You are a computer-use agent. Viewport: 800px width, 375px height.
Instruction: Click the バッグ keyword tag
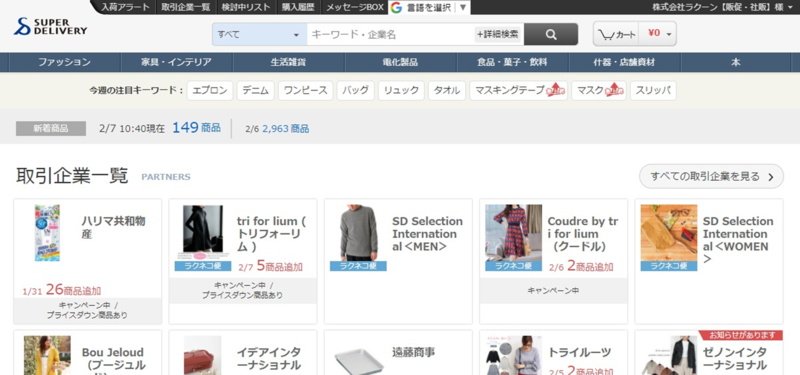pyautogui.click(x=356, y=90)
